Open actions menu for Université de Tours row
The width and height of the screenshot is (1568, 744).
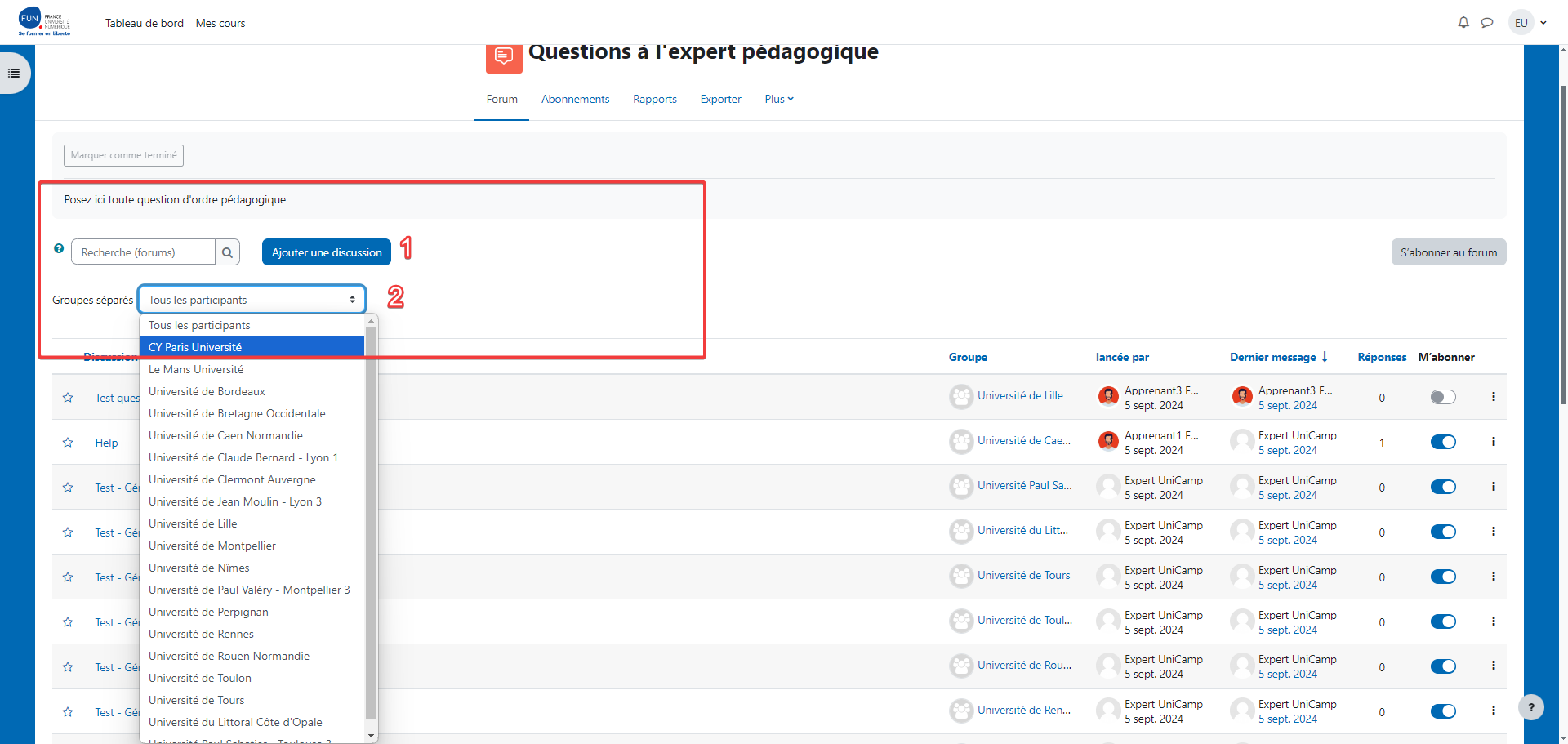click(x=1494, y=577)
